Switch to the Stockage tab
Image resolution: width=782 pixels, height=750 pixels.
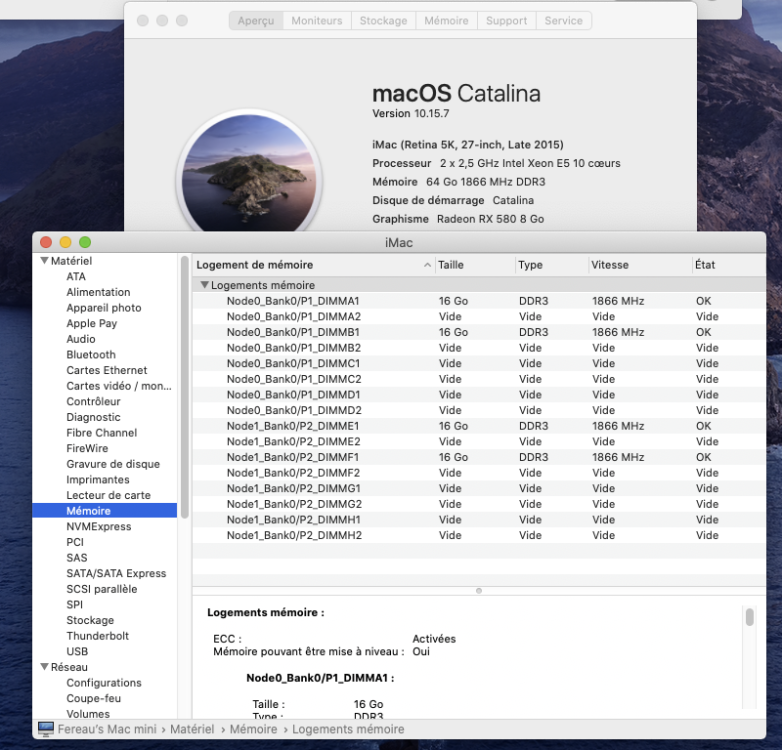tap(384, 21)
